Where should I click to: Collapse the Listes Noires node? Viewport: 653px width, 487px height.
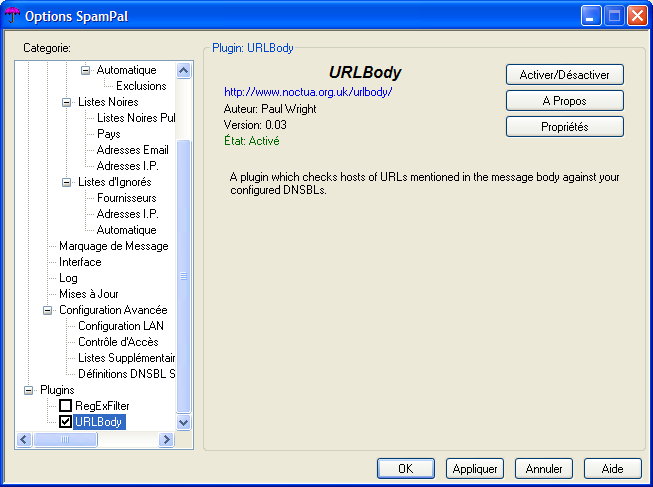(66, 102)
